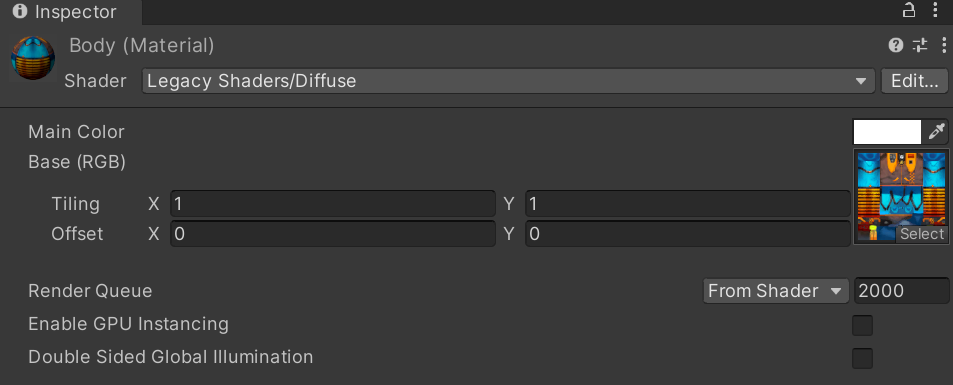Click the shader Edit... button
Viewport: 953px width, 385px height.
(914, 81)
